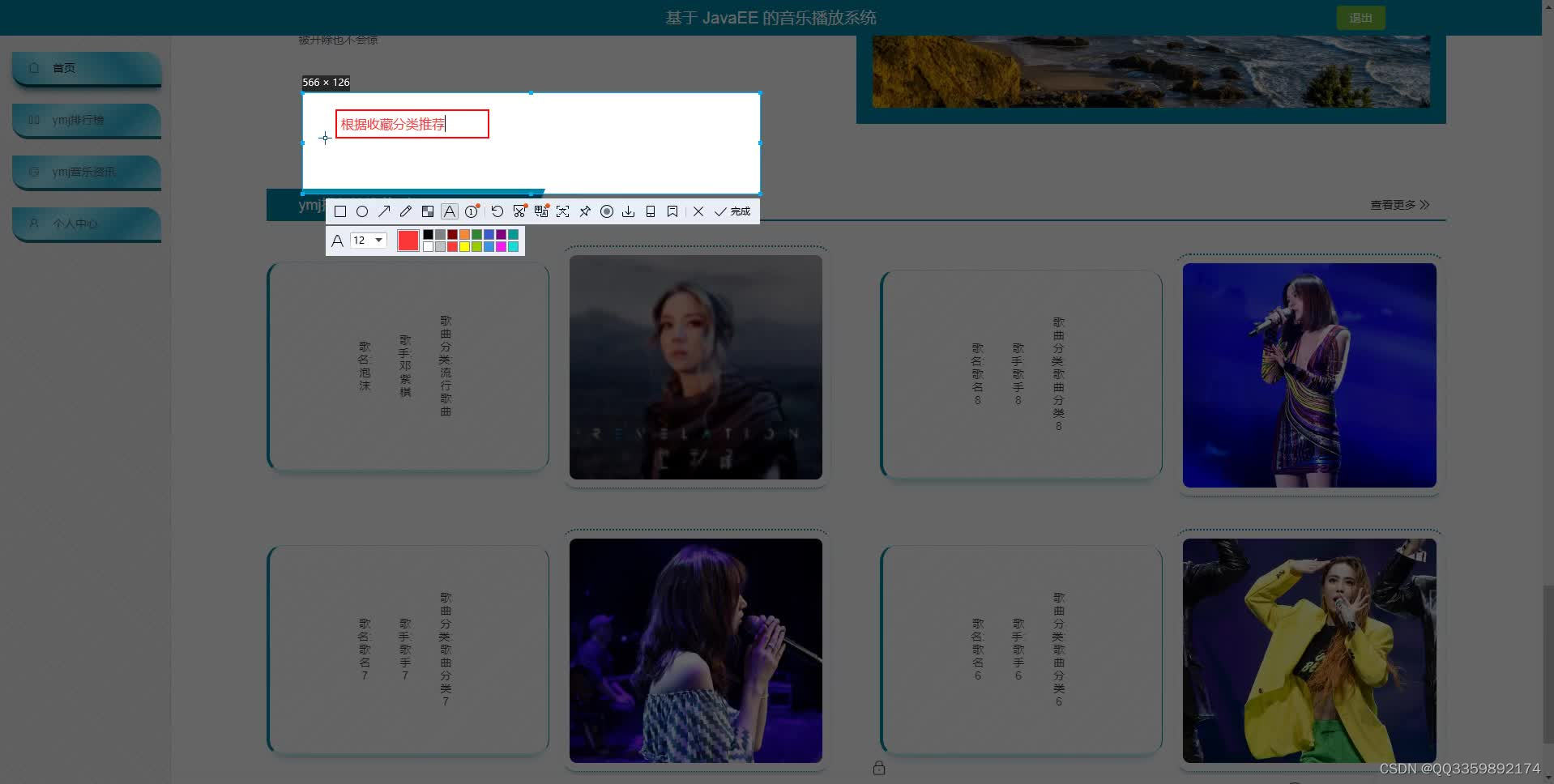Click the text recognition OCR tool
Screen dimensions: 1554x784
[x=563, y=211]
